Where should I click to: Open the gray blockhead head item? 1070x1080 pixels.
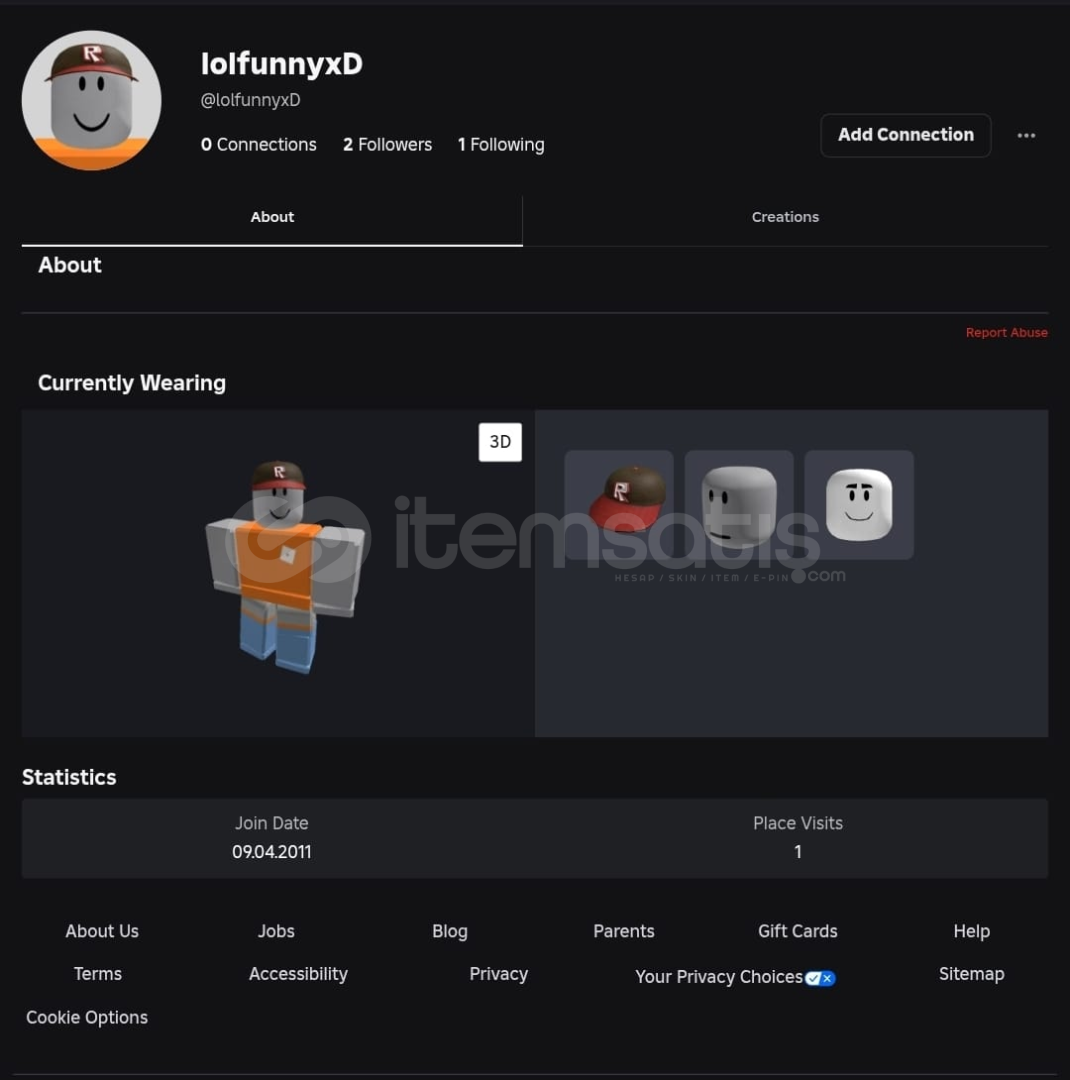pyautogui.click(x=739, y=504)
